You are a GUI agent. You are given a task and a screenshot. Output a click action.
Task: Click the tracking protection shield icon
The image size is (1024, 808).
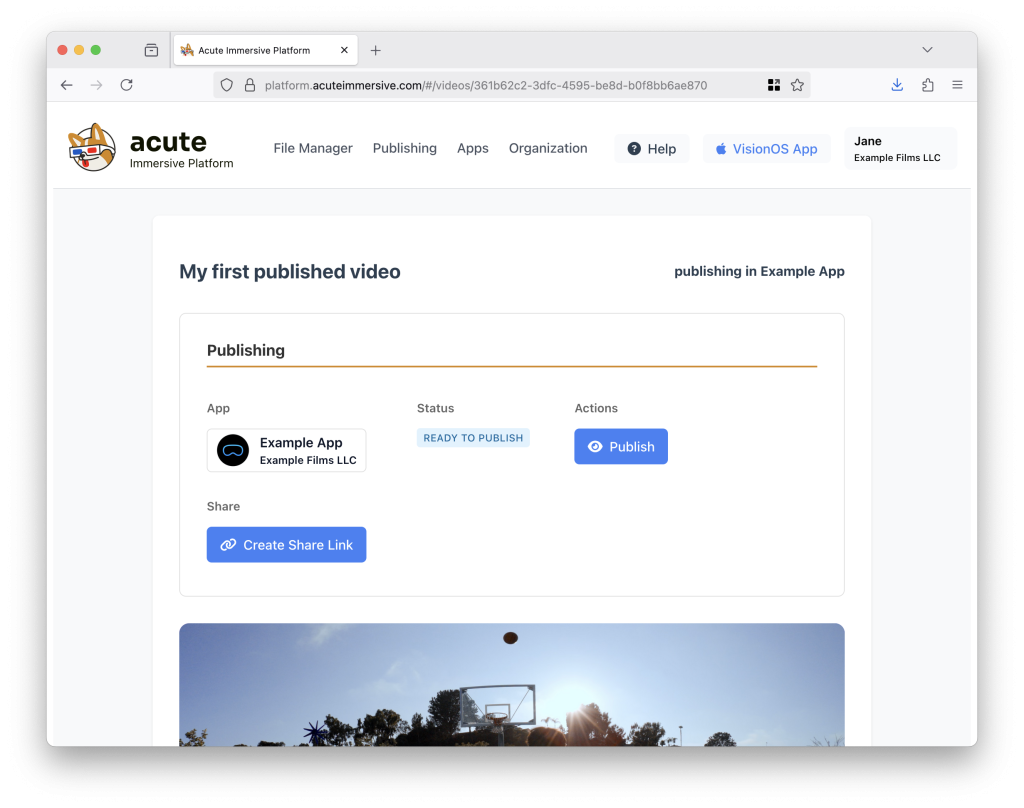[x=227, y=85]
